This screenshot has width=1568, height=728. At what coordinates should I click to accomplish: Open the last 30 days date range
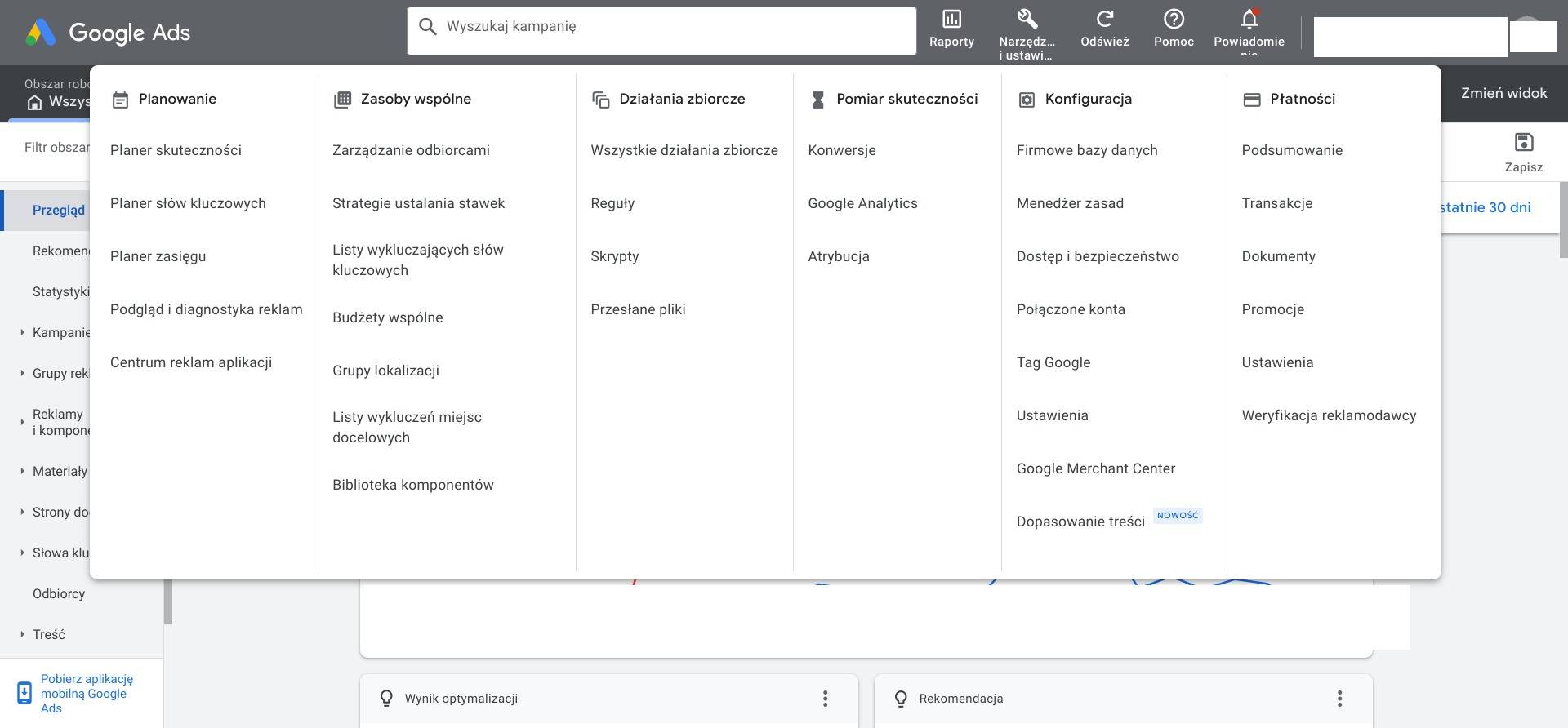tap(1486, 207)
